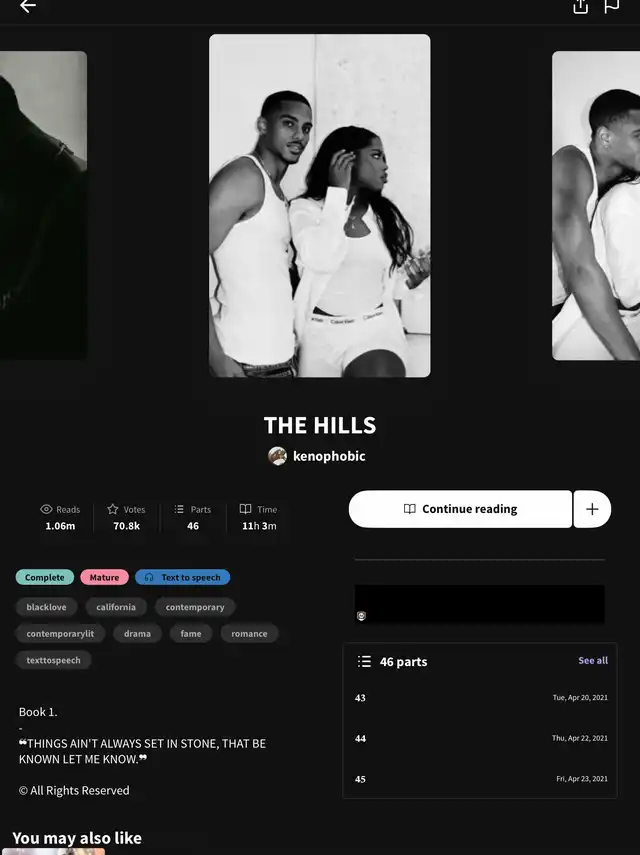View the center story cover image

pos(319,206)
